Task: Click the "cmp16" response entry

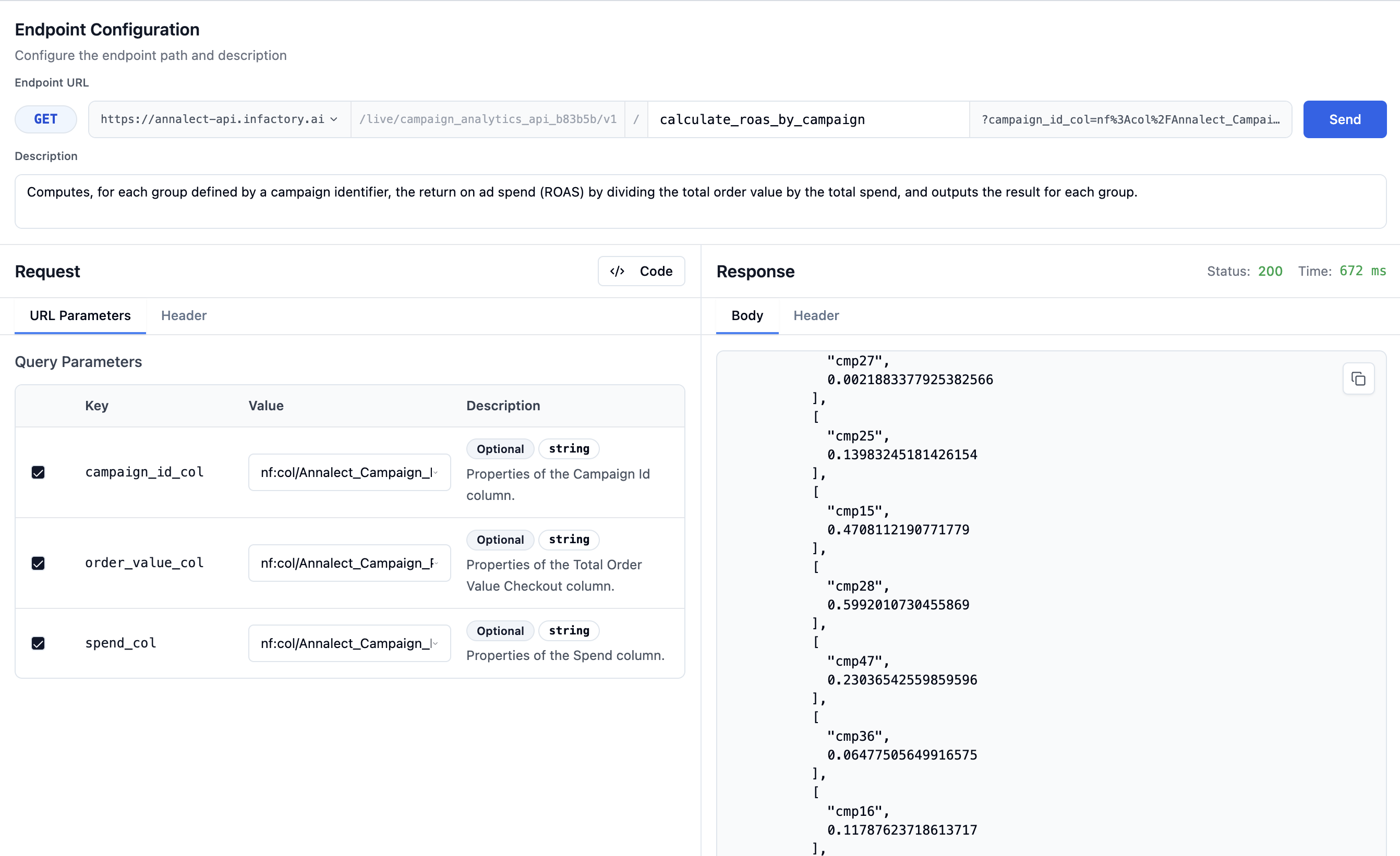Action: [x=858, y=811]
